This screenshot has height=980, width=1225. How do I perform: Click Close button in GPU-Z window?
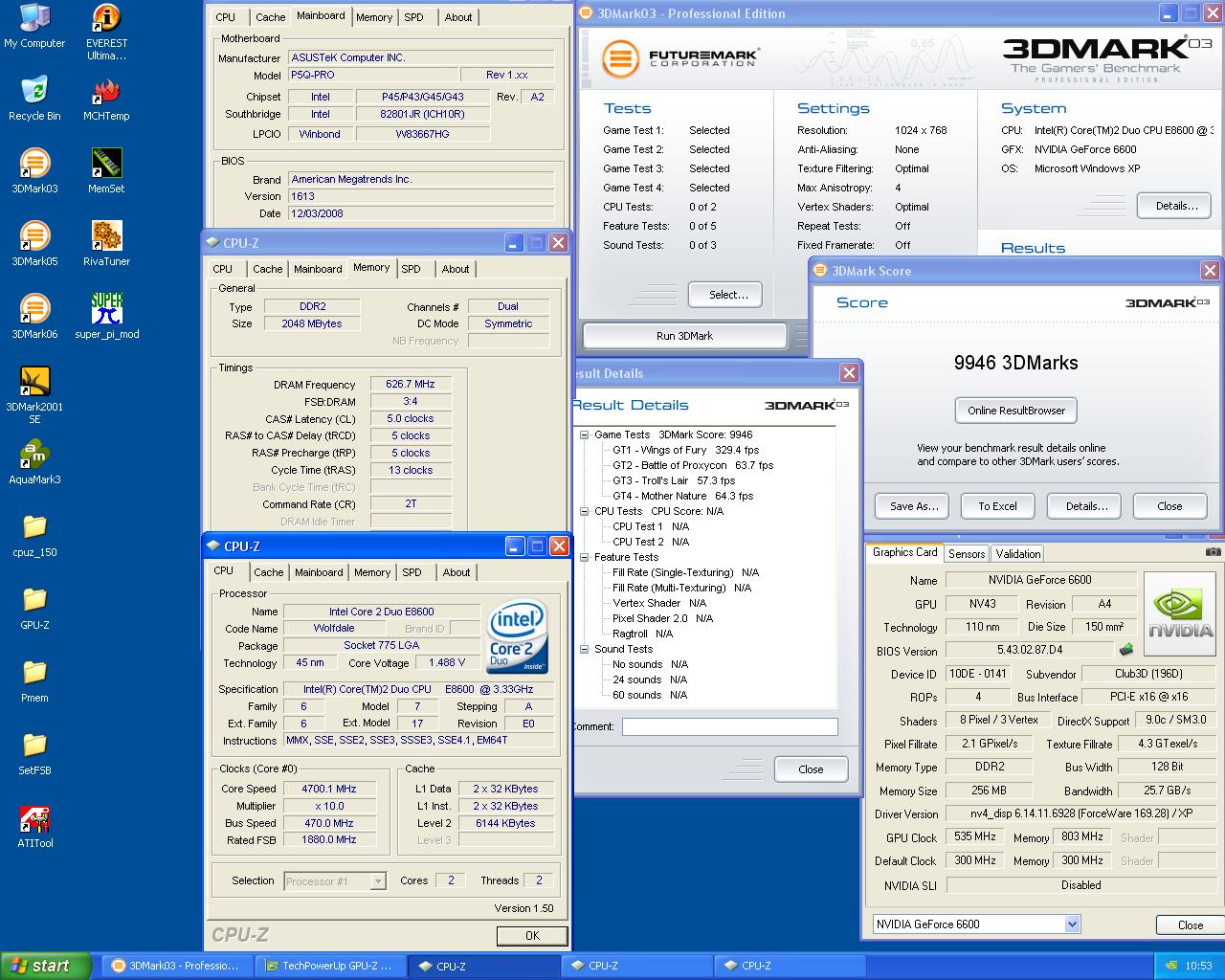point(1191,924)
